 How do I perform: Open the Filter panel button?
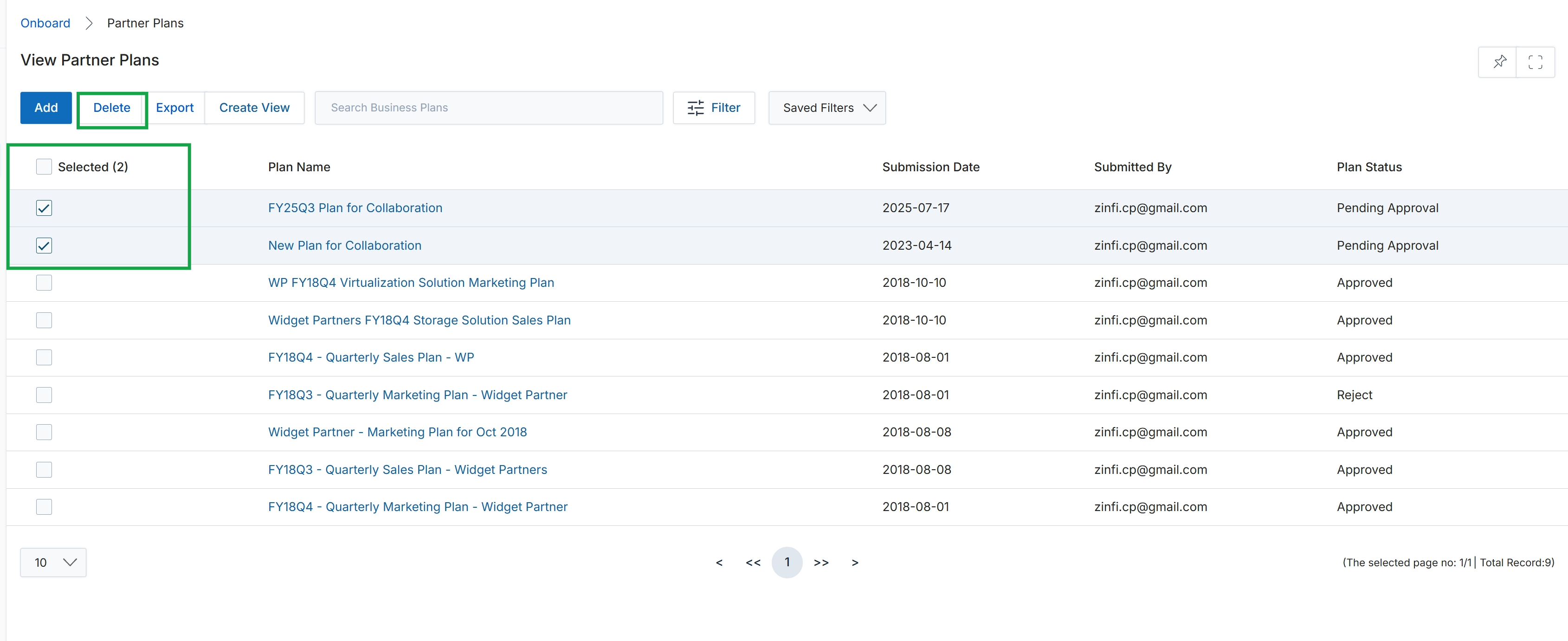(714, 108)
